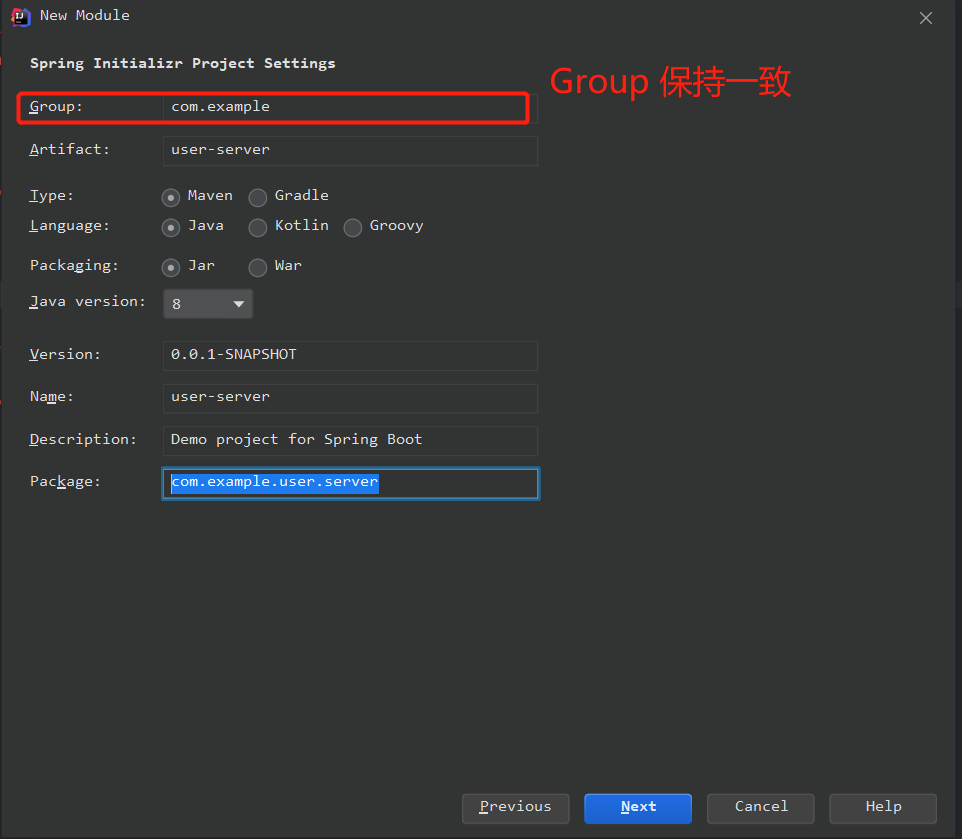The width and height of the screenshot is (962, 839).
Task: Click the Artifact field containing user-server
Action: (x=350, y=151)
